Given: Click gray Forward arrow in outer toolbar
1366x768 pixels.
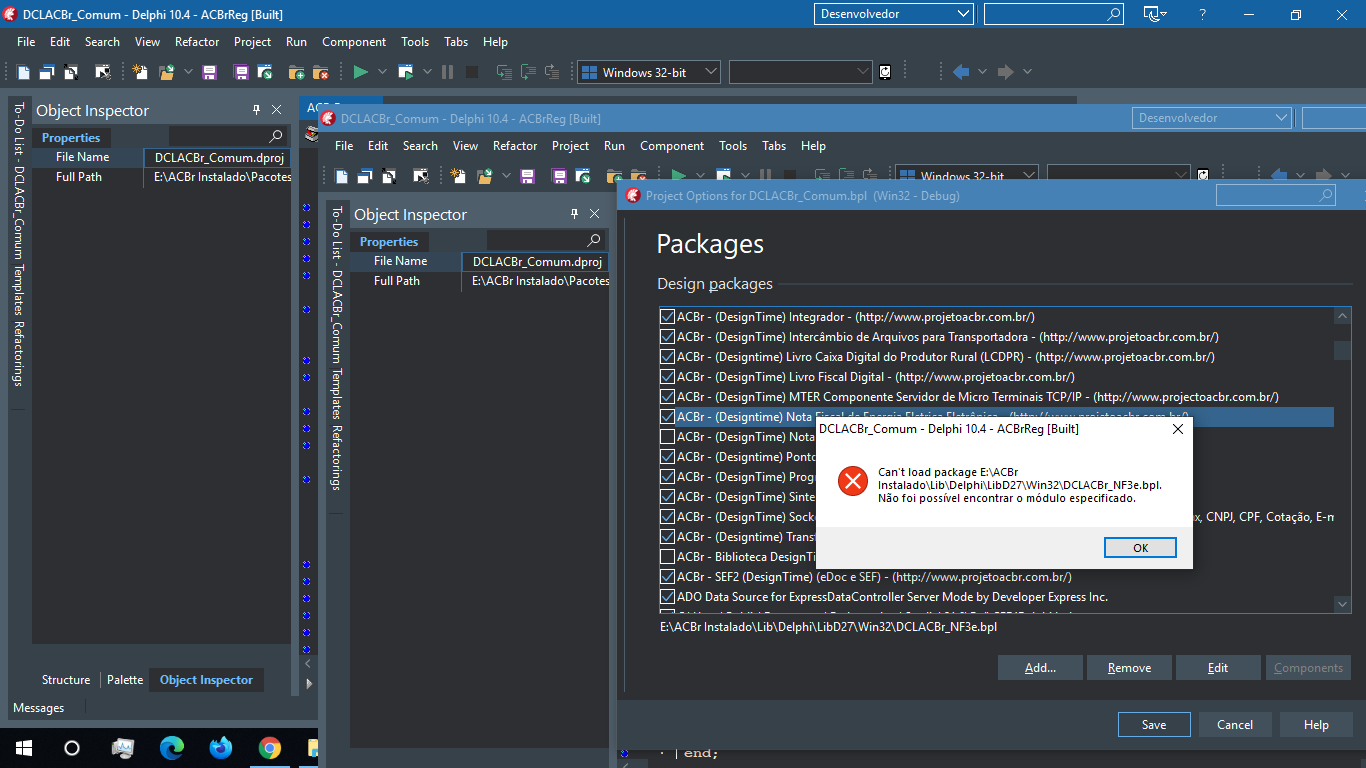Looking at the screenshot, I should tap(1006, 72).
